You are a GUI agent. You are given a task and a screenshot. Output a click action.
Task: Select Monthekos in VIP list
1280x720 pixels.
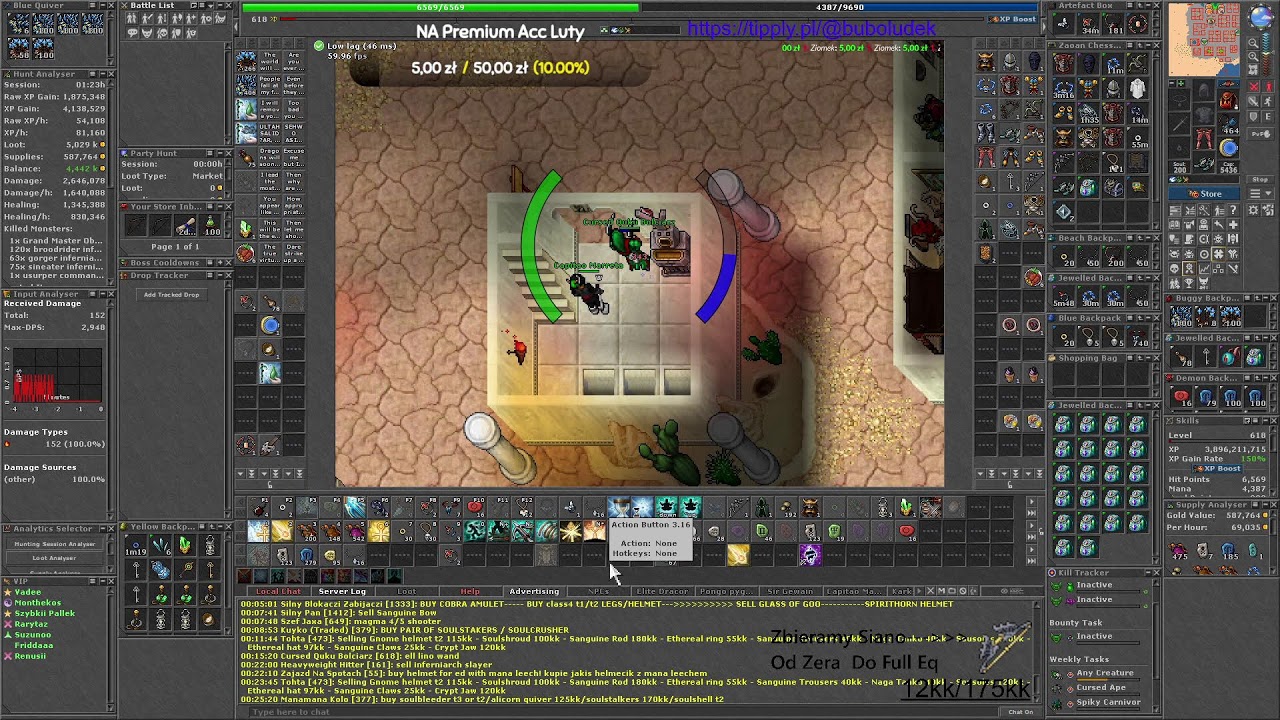point(38,603)
